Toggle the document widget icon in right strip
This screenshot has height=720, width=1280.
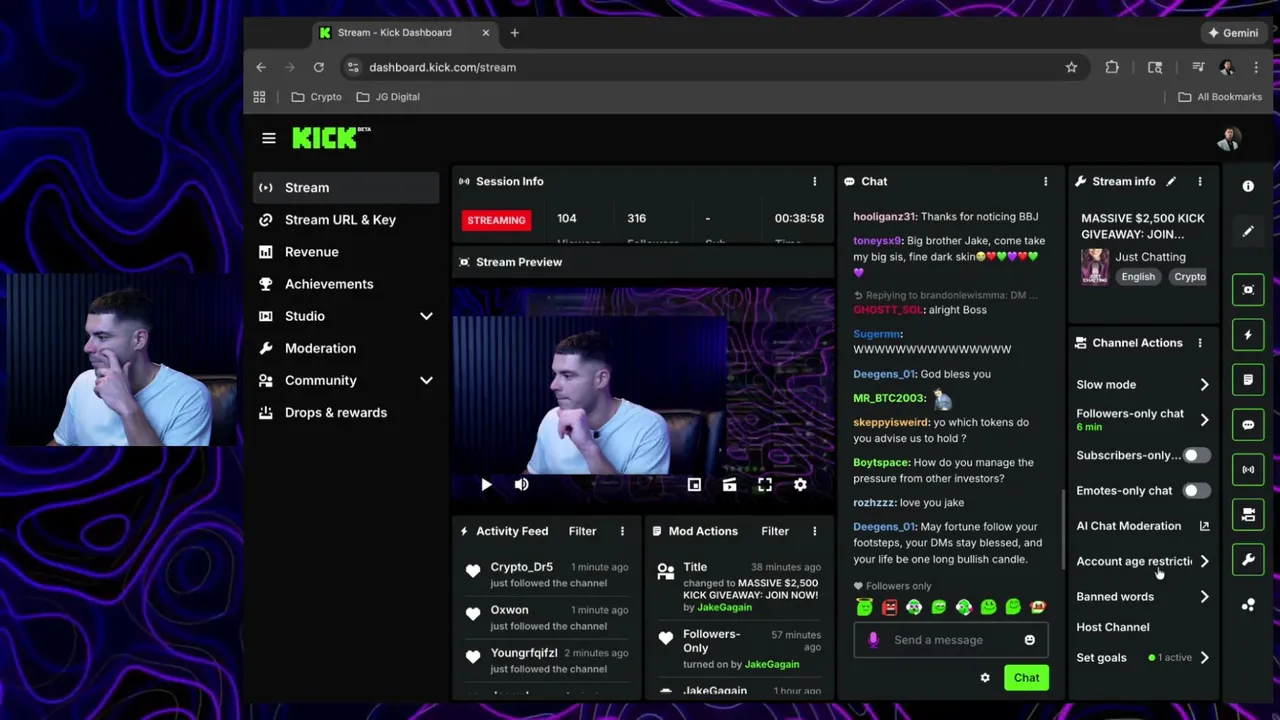1248,380
